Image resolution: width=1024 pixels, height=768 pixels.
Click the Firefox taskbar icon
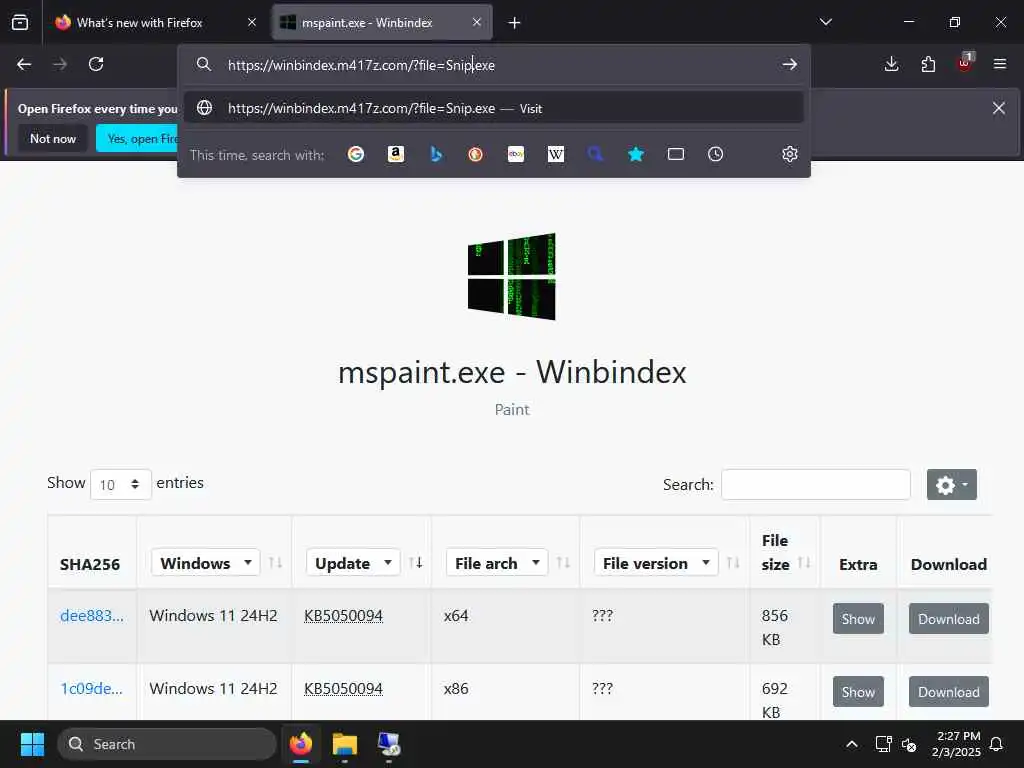pyautogui.click(x=300, y=744)
